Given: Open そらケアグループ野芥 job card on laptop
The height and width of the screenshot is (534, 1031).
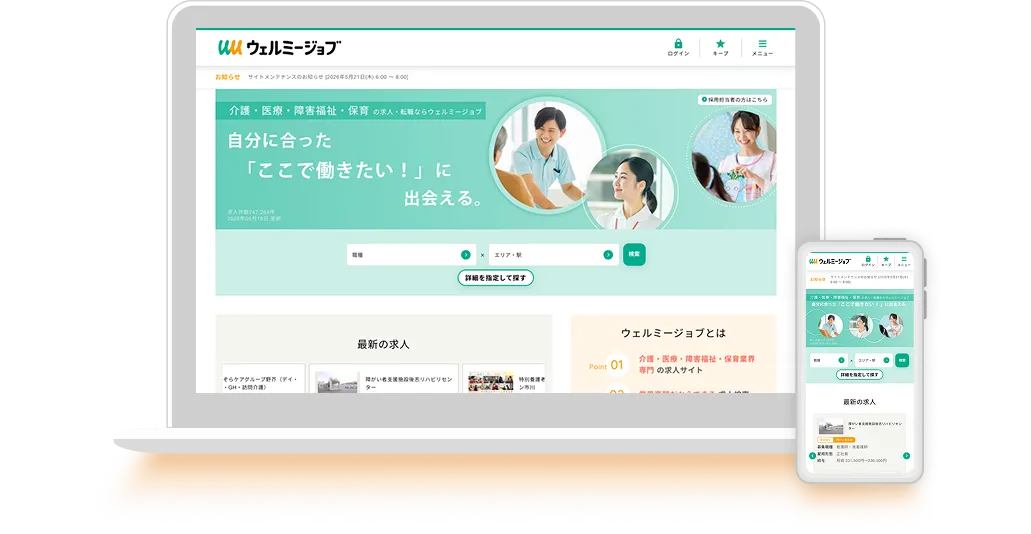Looking at the screenshot, I should tap(263, 379).
